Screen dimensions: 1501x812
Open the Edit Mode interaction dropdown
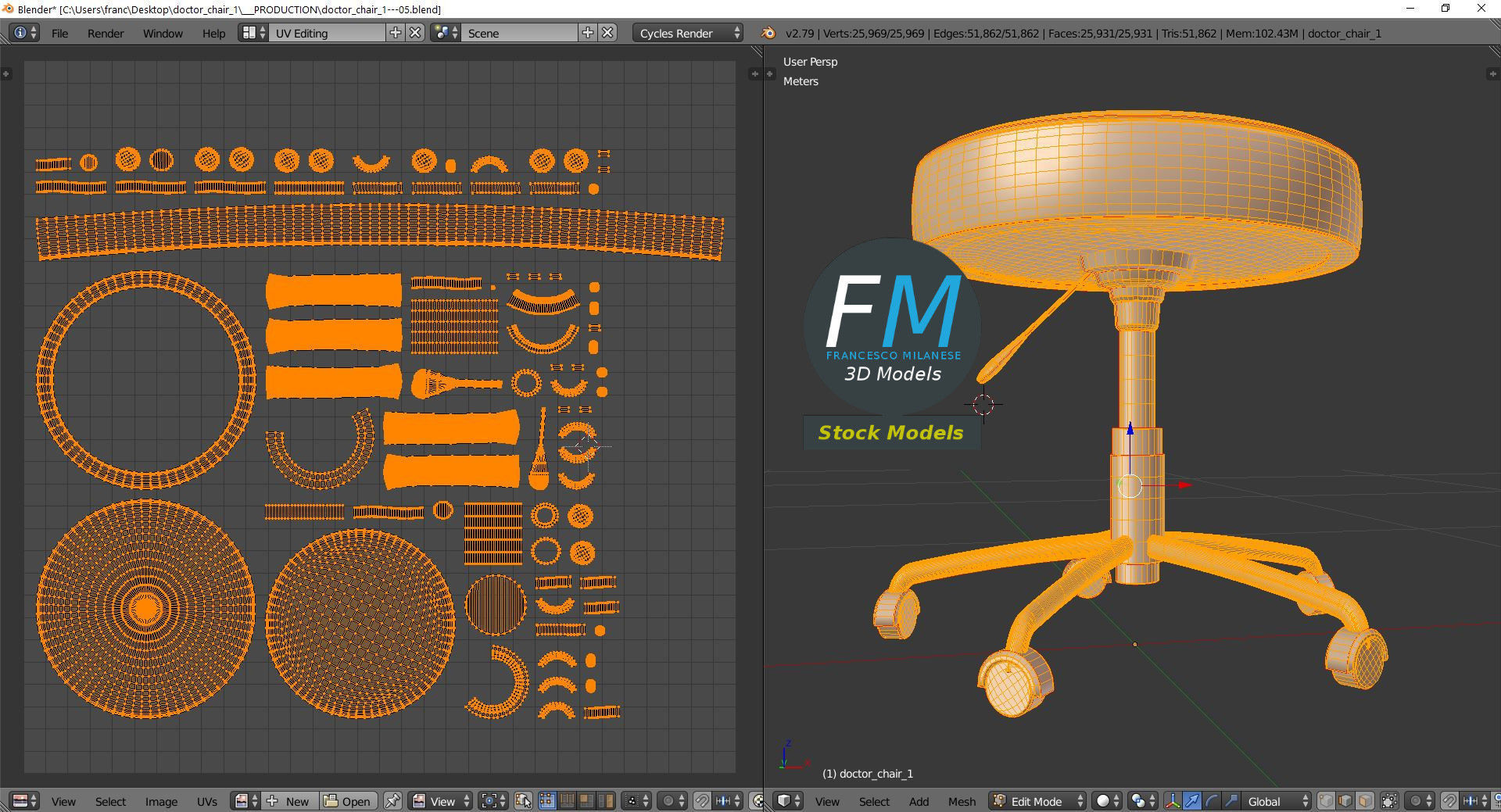pos(1037,801)
